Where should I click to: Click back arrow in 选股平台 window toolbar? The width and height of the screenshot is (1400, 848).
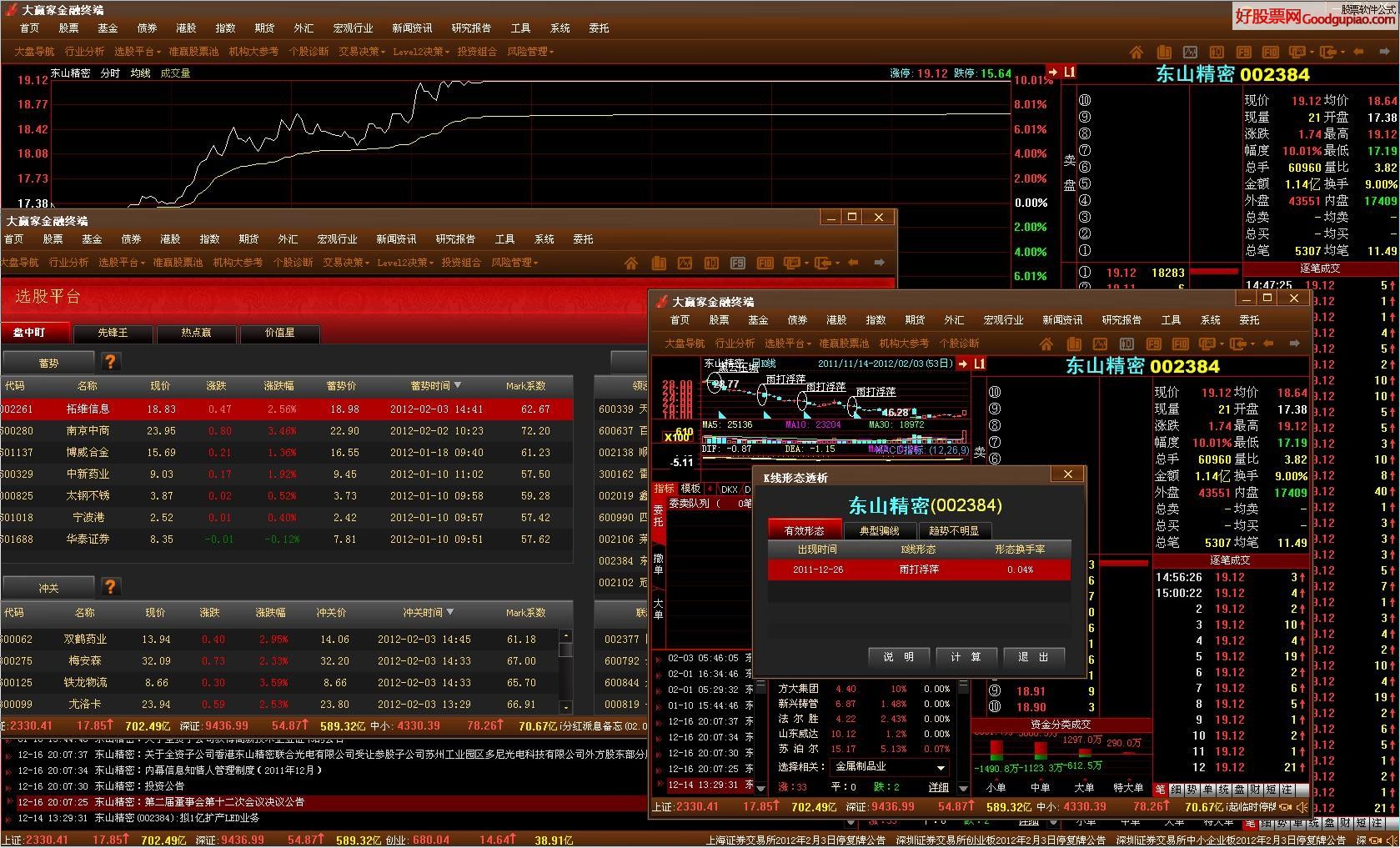click(x=853, y=263)
